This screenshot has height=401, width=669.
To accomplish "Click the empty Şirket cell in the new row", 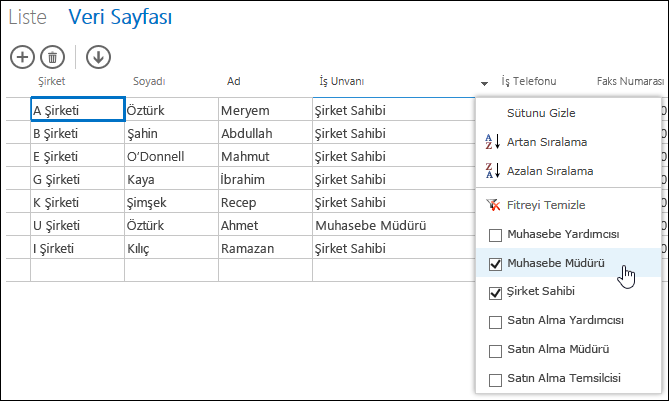I will click(x=78, y=270).
